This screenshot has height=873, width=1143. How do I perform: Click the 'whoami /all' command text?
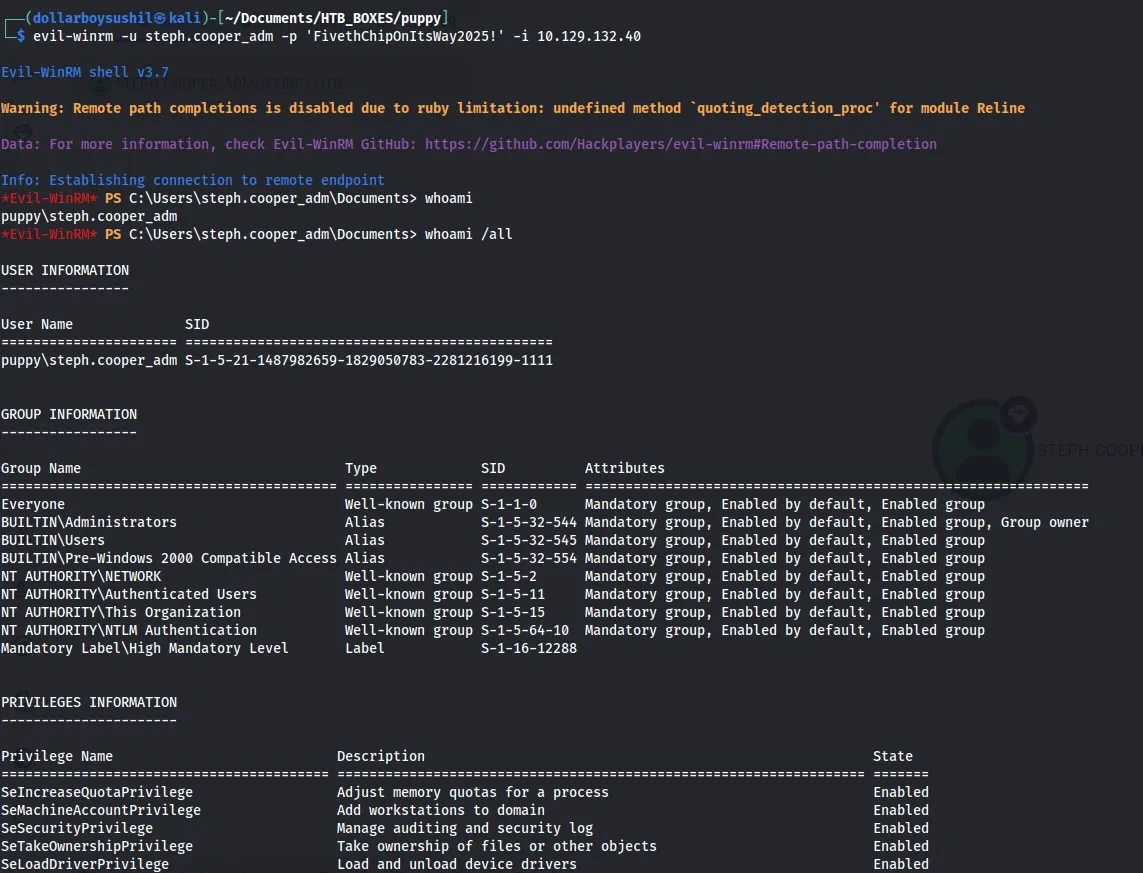pos(469,234)
